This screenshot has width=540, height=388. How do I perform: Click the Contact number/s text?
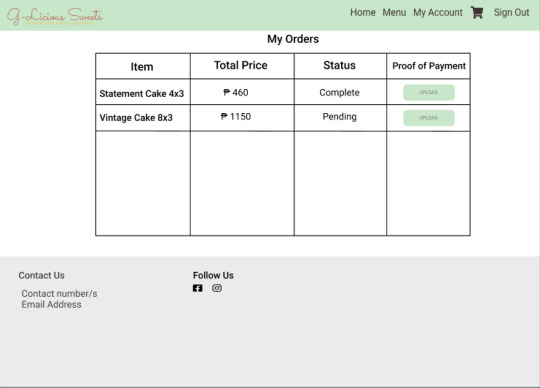(x=59, y=294)
